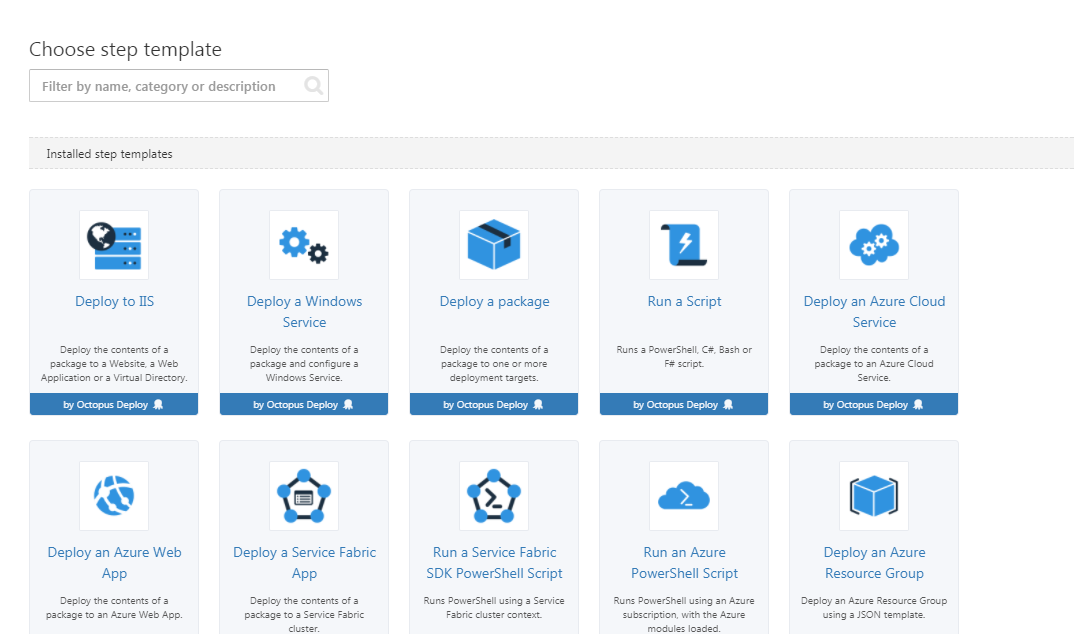Image resolution: width=1092 pixels, height=634 pixels.
Task: Click the Azure Web App globe icon
Action: pos(113,495)
